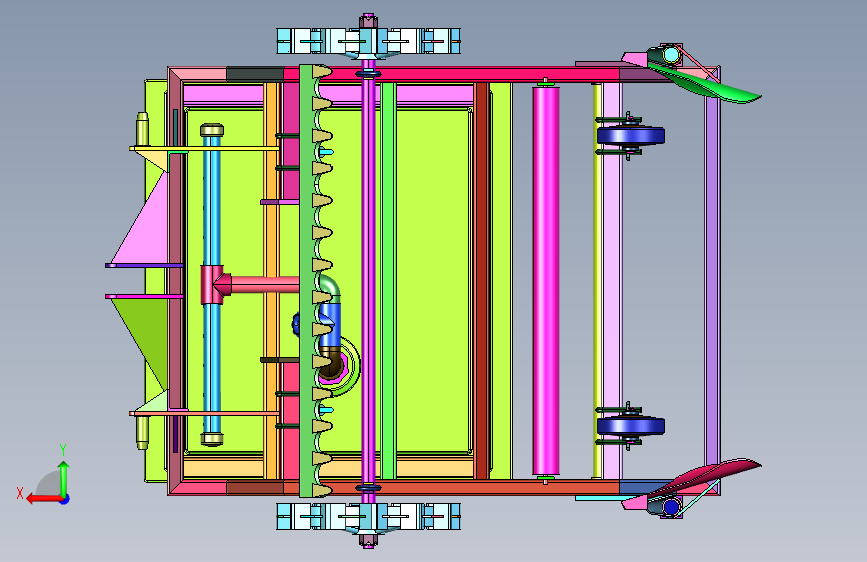The width and height of the screenshot is (867, 562).
Task: Click the "Y" label above the triad
Action: 63,450
